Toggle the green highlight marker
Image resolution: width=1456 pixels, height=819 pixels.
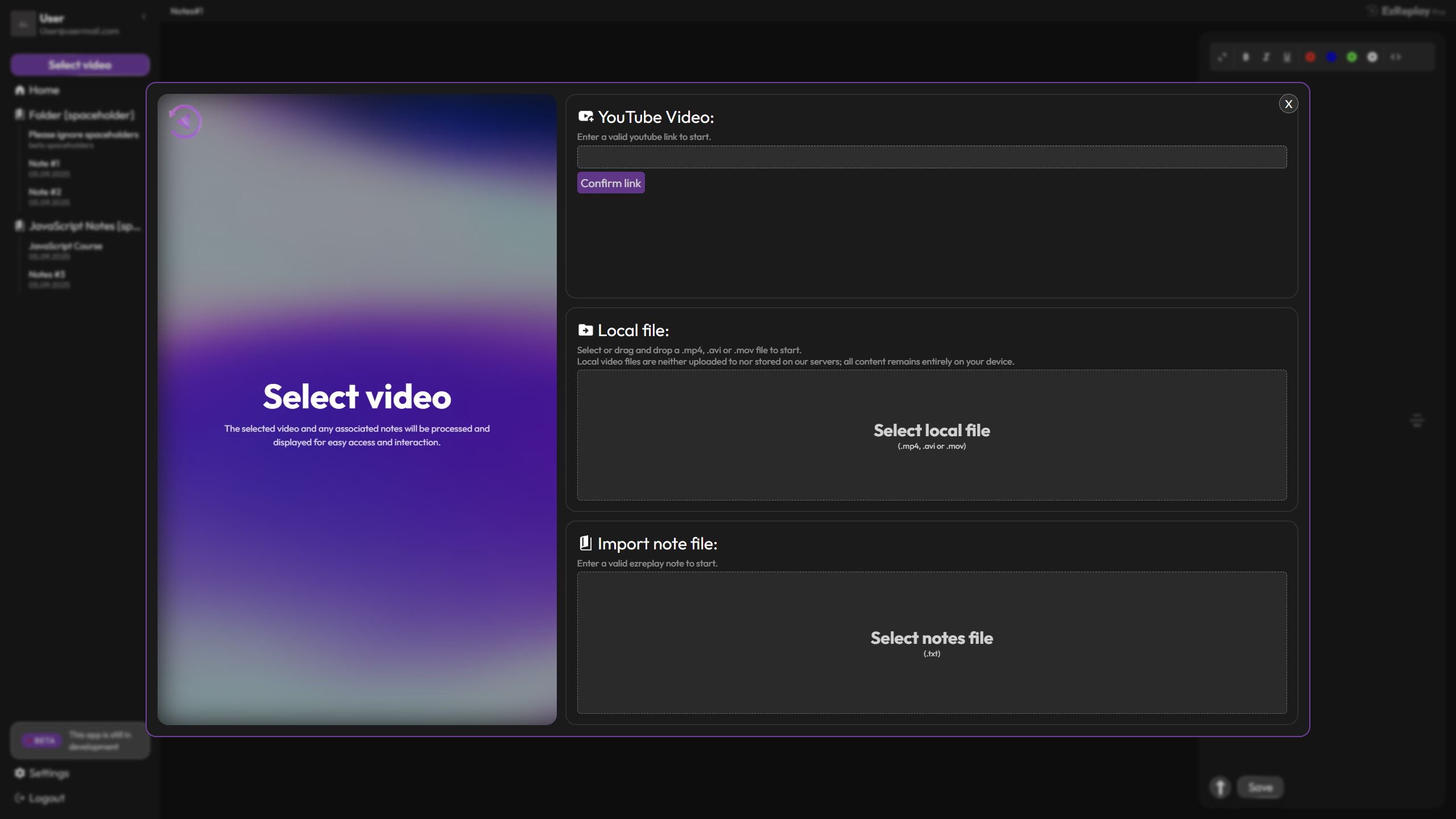coord(1352,57)
